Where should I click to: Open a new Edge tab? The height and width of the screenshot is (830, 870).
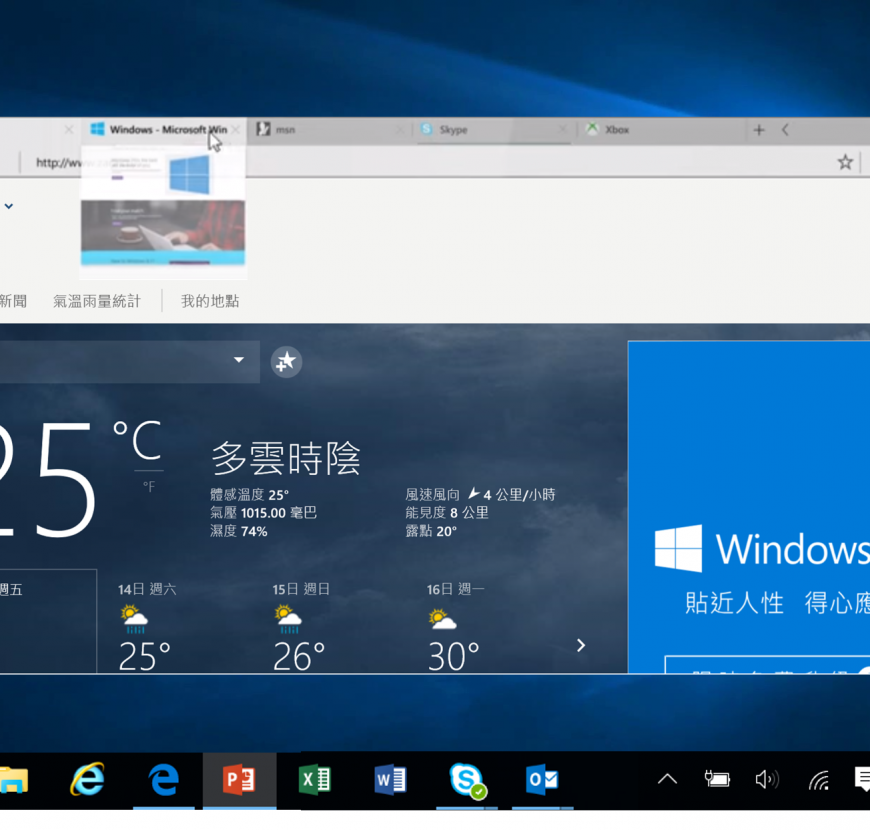tap(759, 130)
